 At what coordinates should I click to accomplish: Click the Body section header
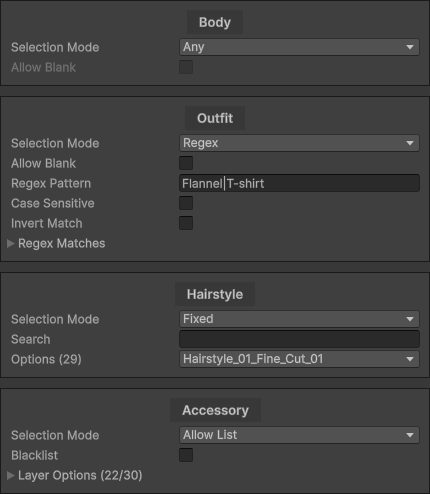tap(215, 22)
